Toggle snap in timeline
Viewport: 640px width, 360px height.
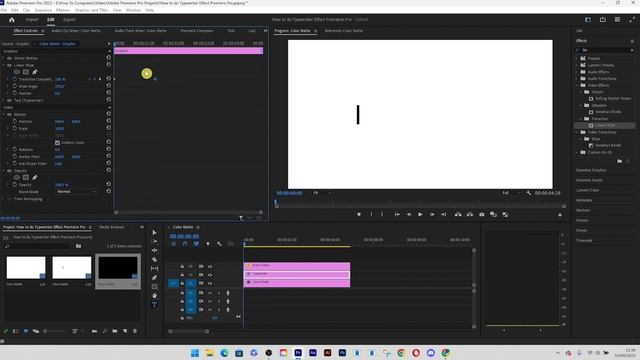[x=185, y=244]
